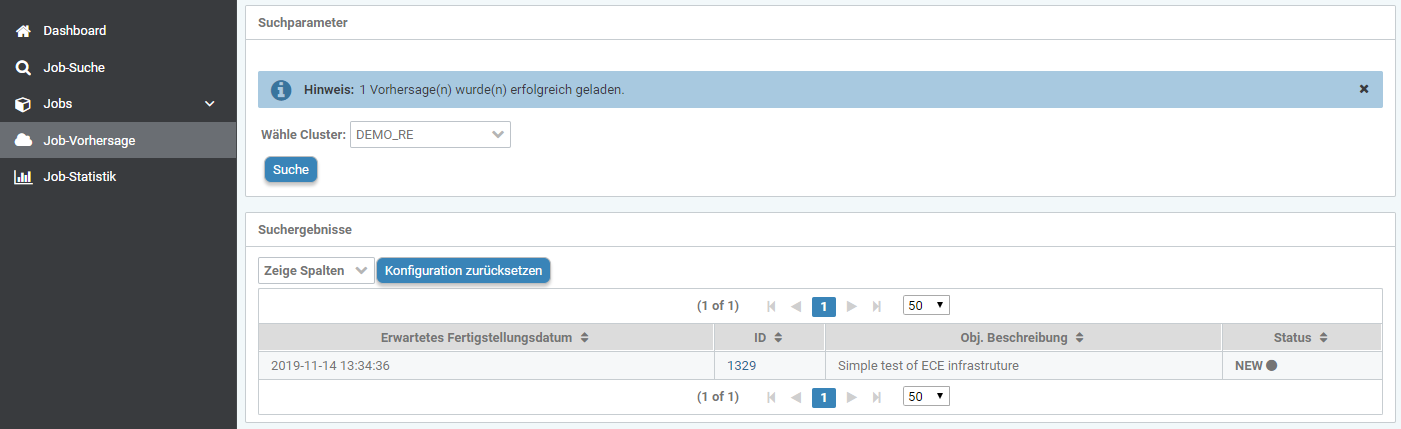Click the Job-Statistik bar chart icon
This screenshot has width=1401, height=429.
click(23, 177)
